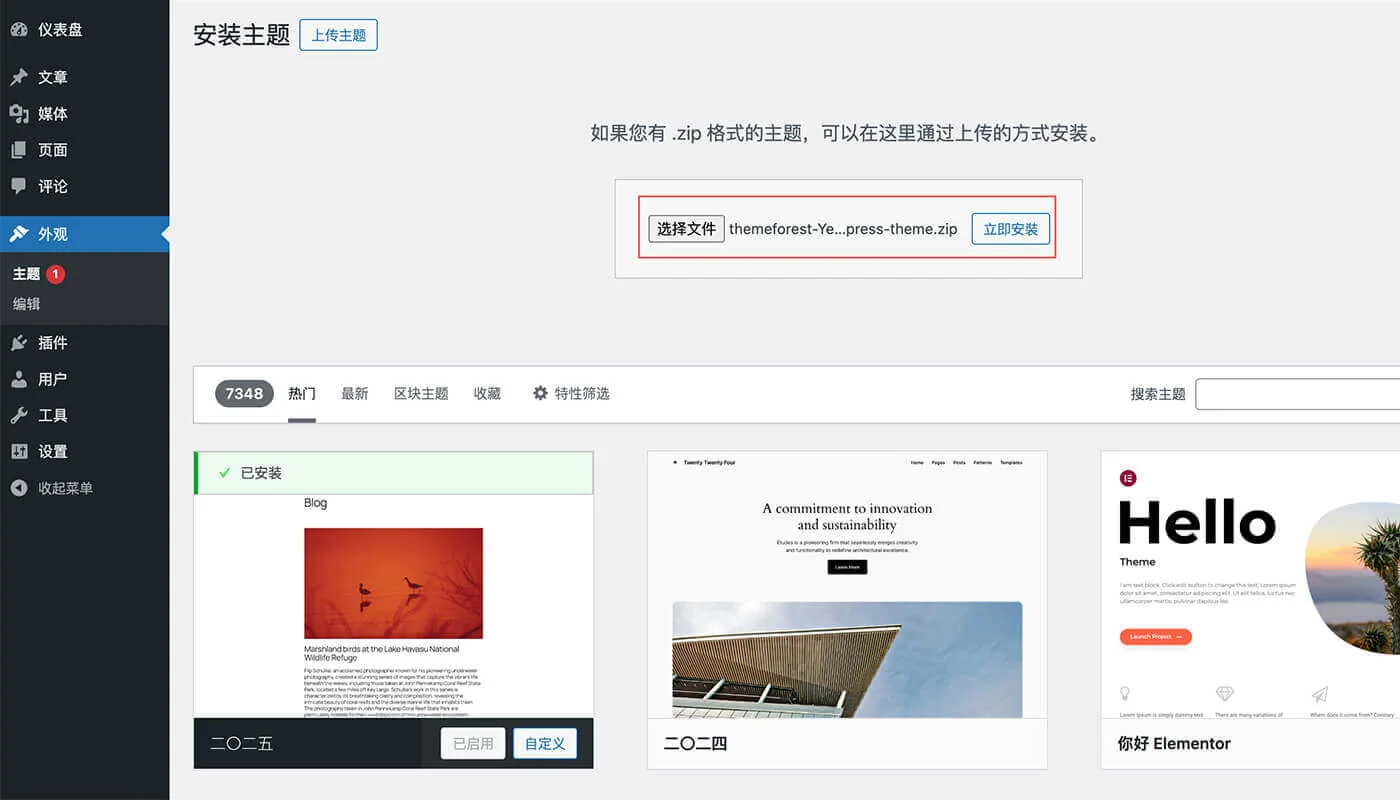The image size is (1400, 800).
Task: Switch to the 最新 themes tab
Action: [355, 393]
